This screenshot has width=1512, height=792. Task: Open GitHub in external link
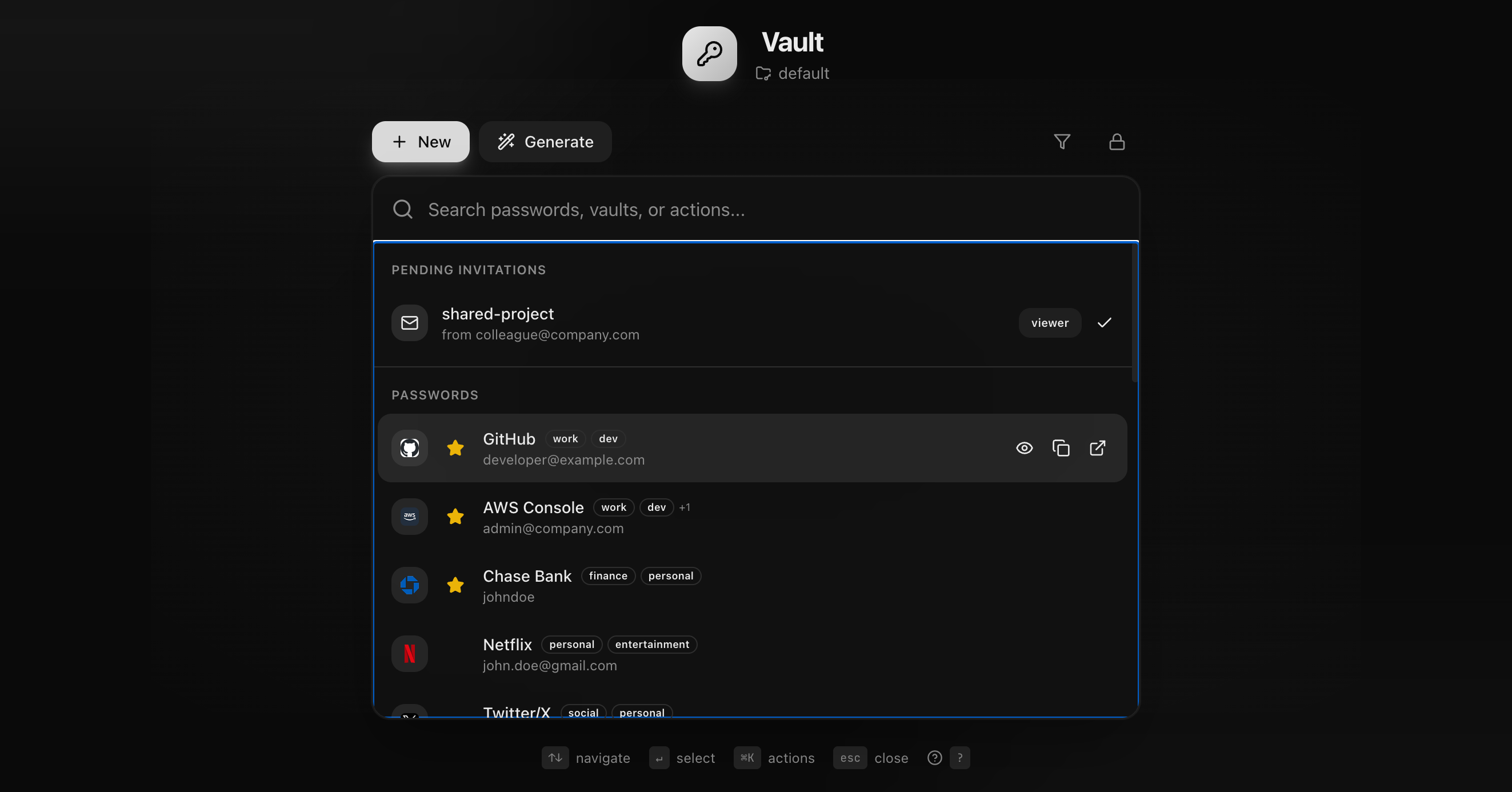pos(1097,448)
